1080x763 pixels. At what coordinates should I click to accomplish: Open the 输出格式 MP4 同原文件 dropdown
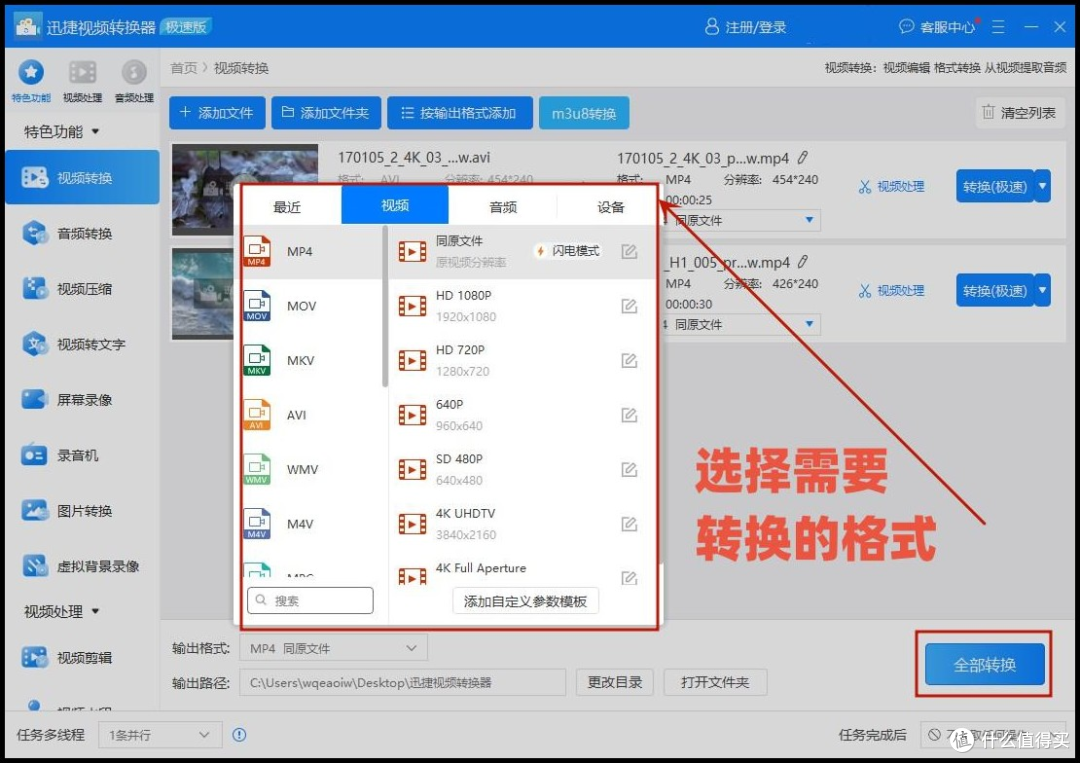333,648
